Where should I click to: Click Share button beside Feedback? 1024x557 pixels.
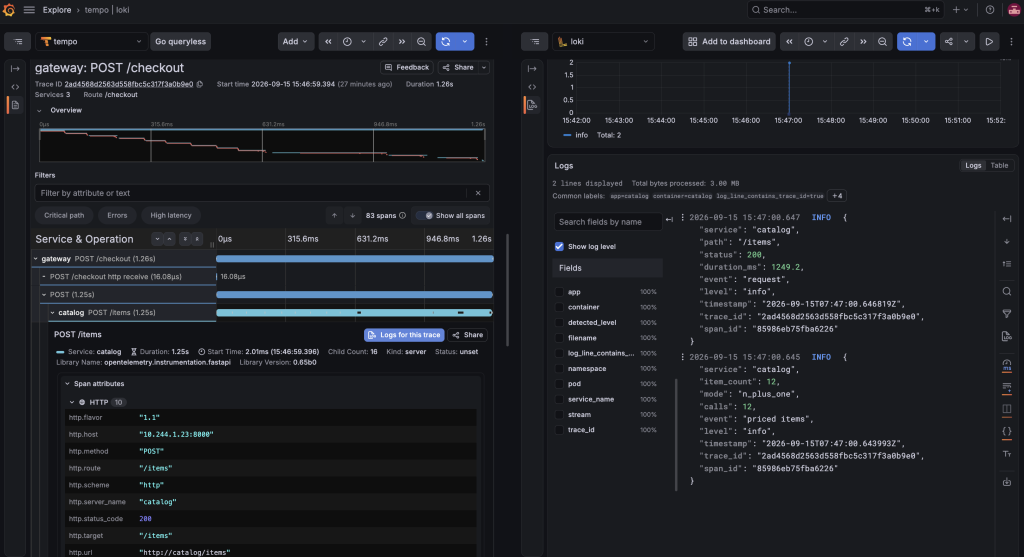pyautogui.click(x=458, y=67)
